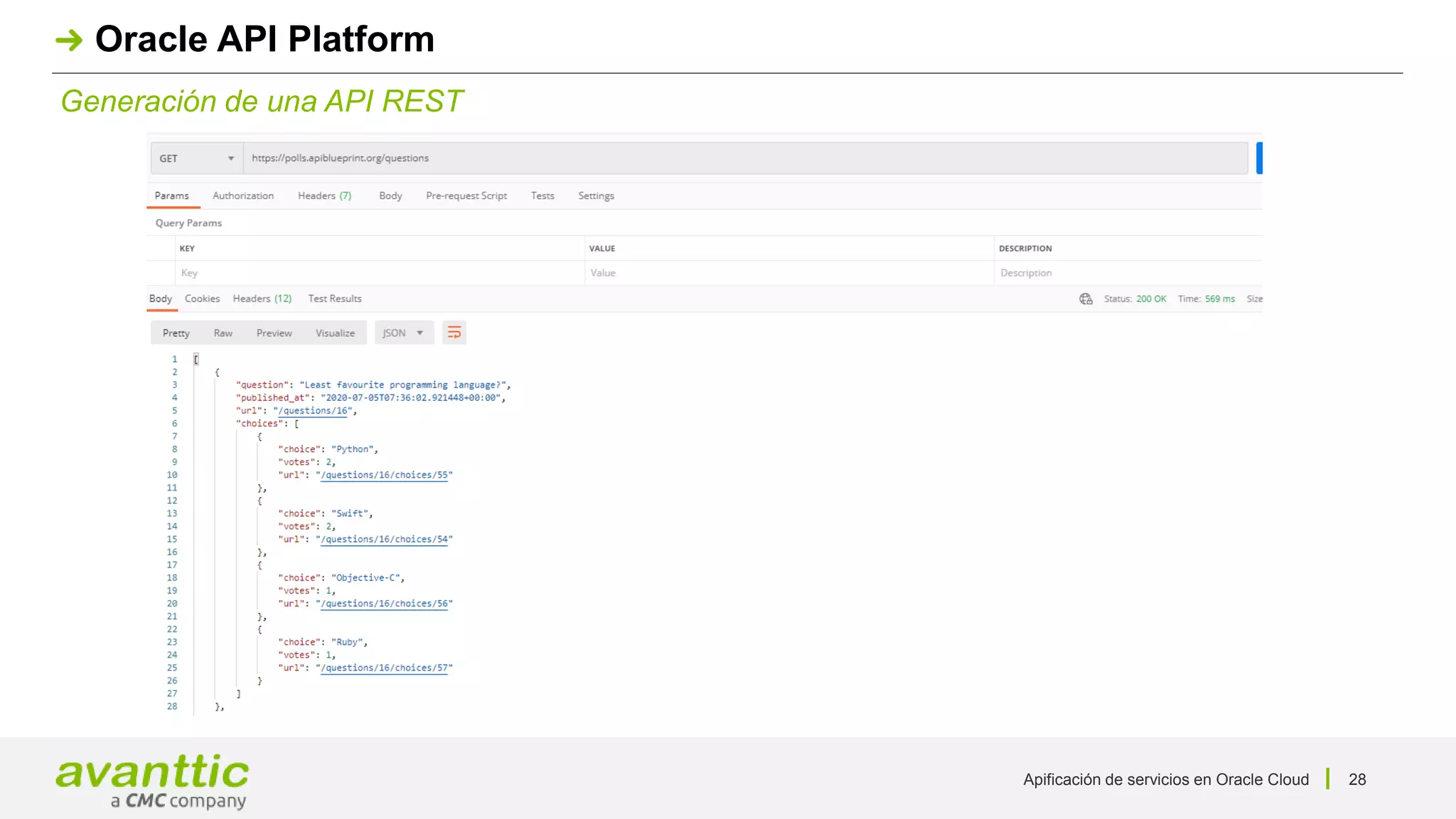Image resolution: width=1456 pixels, height=819 pixels.
Task: Click line number 28 in the gutter
Action: (x=172, y=707)
